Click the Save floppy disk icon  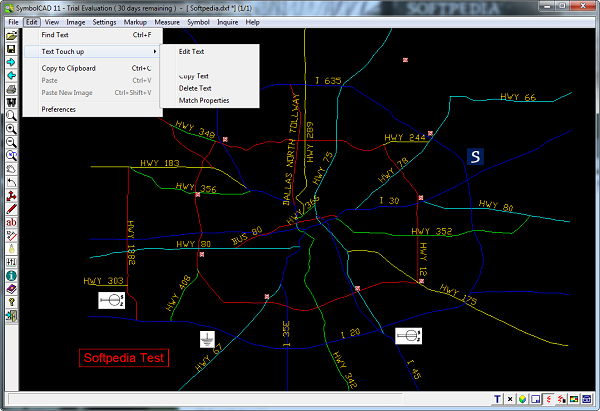click(10, 49)
